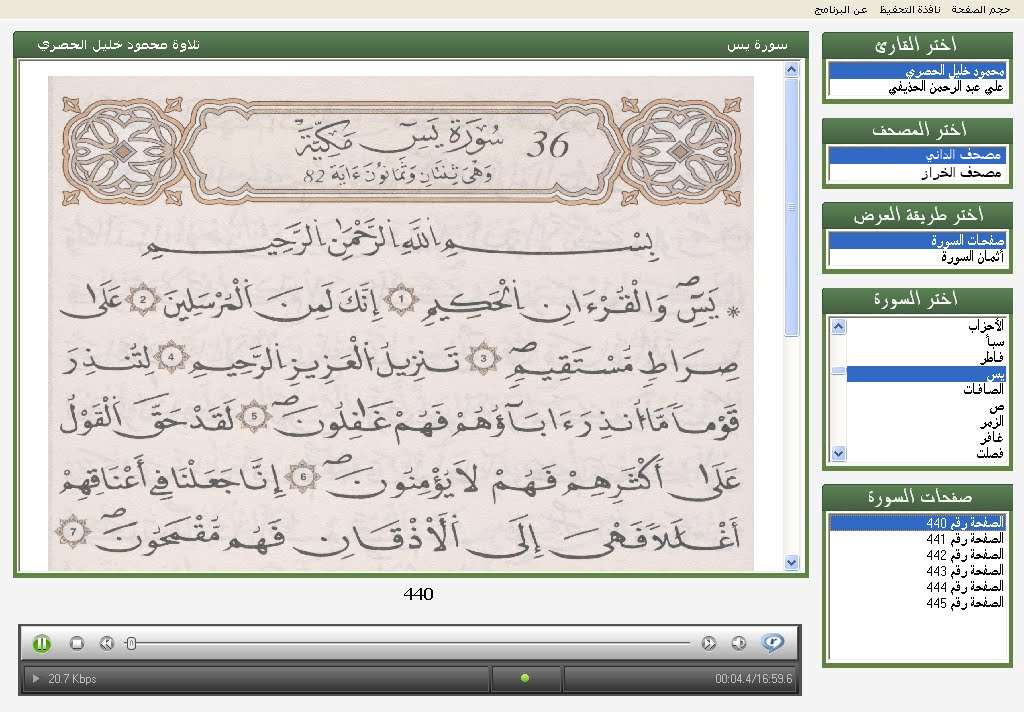This screenshot has height=712, width=1024.
Task: Open the عن البرنامج menu
Action: pyautogui.click(x=841, y=10)
